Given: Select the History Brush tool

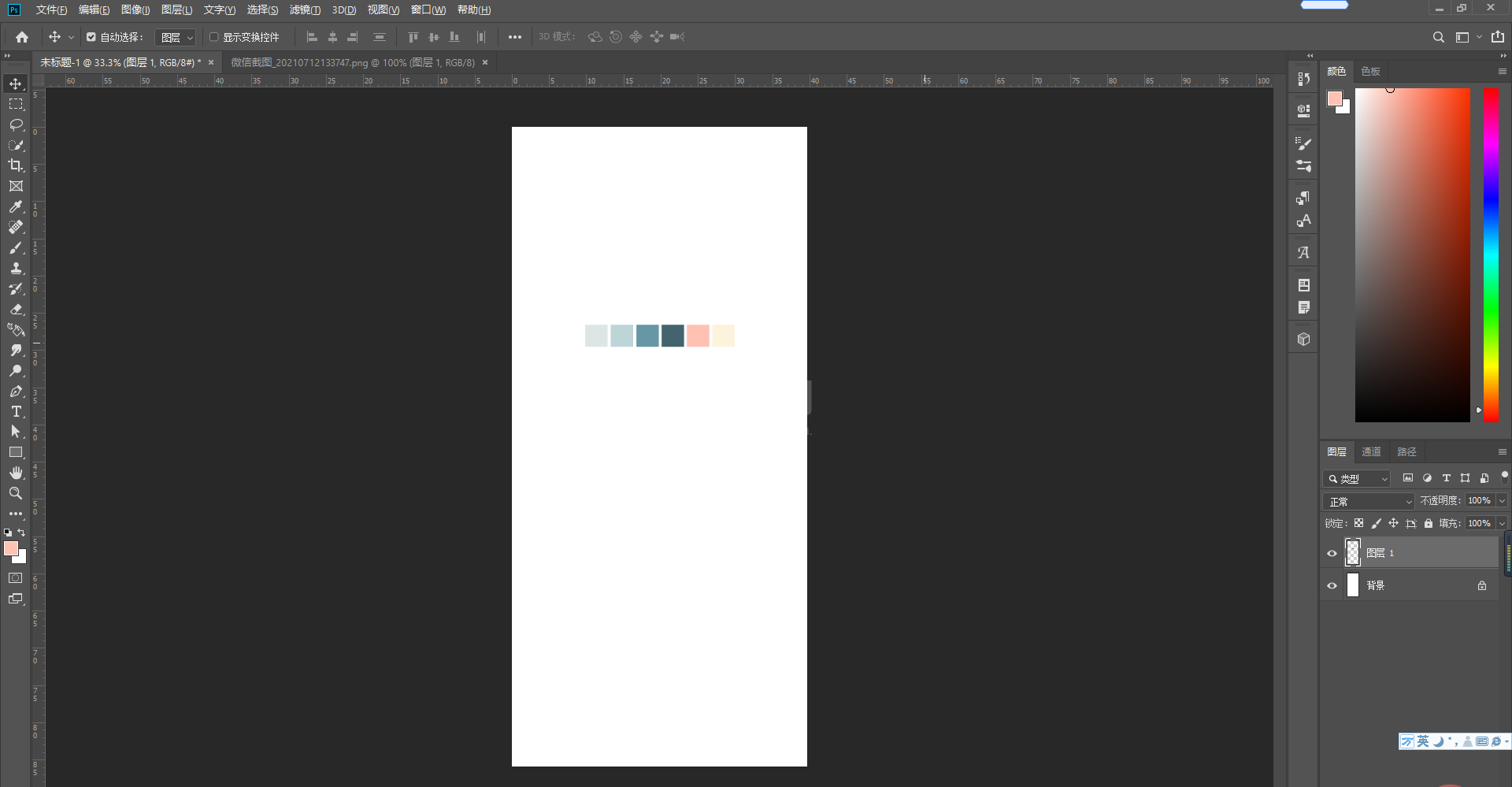Looking at the screenshot, I should [x=16, y=288].
